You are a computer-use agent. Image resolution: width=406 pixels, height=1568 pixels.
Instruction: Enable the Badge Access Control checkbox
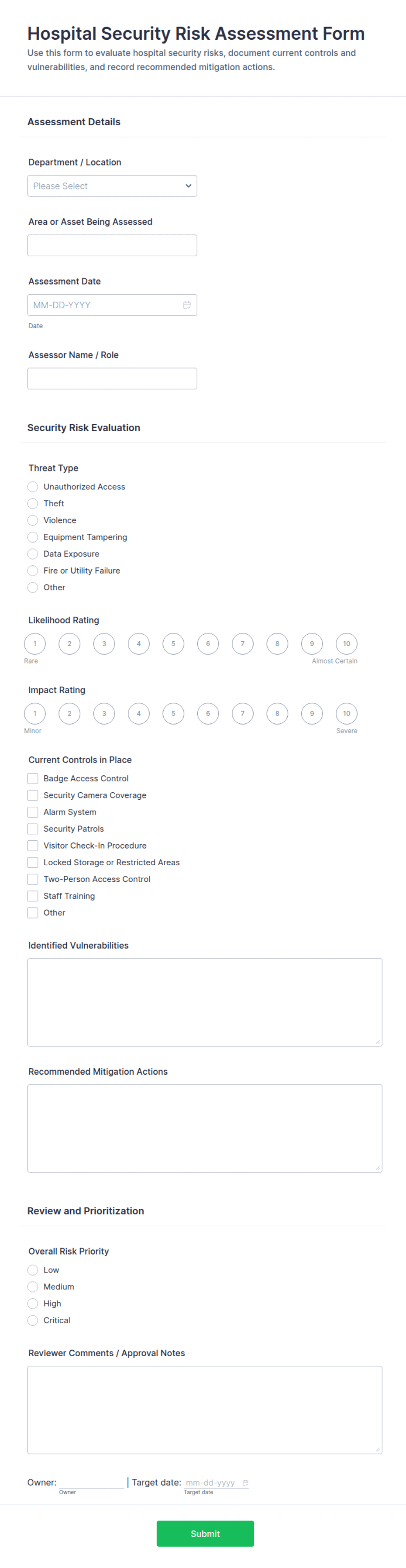pyautogui.click(x=32, y=778)
